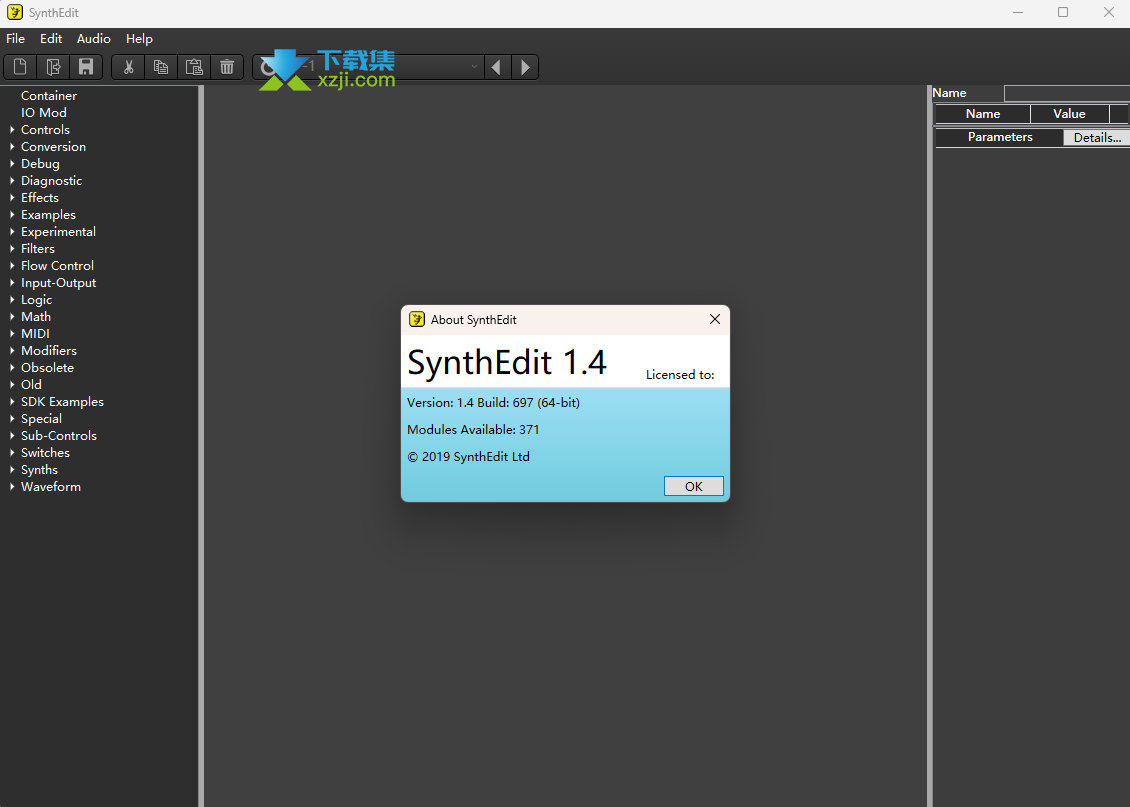Expand the Diagnostic module category
The height and width of the screenshot is (807, 1130).
12,181
